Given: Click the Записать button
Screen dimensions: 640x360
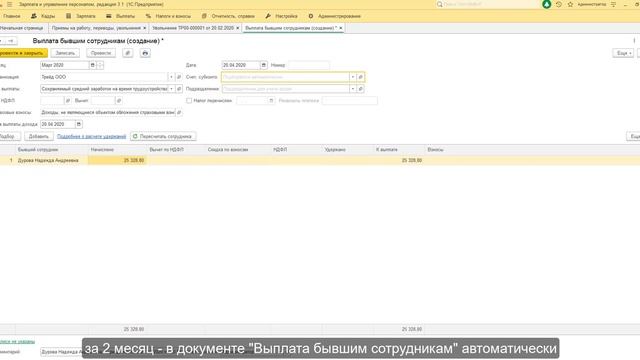Looking at the screenshot, I should click(x=65, y=53).
